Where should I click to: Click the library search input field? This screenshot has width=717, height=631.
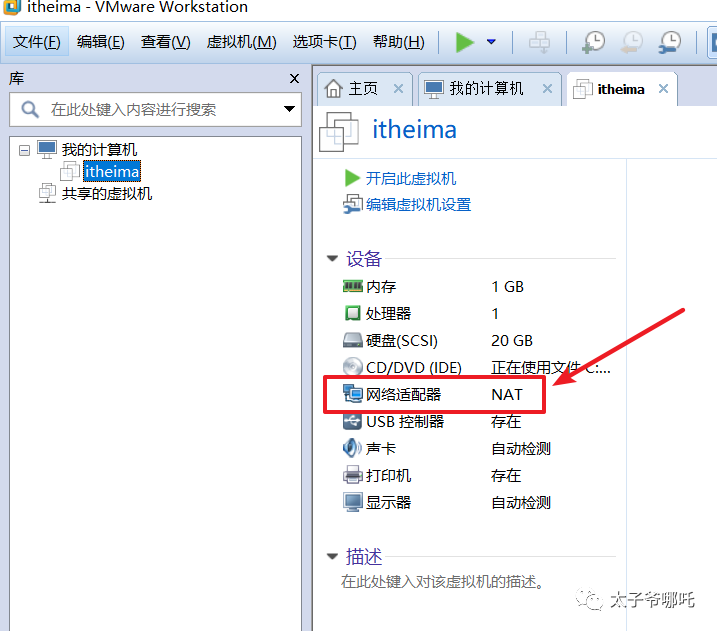coord(155,109)
